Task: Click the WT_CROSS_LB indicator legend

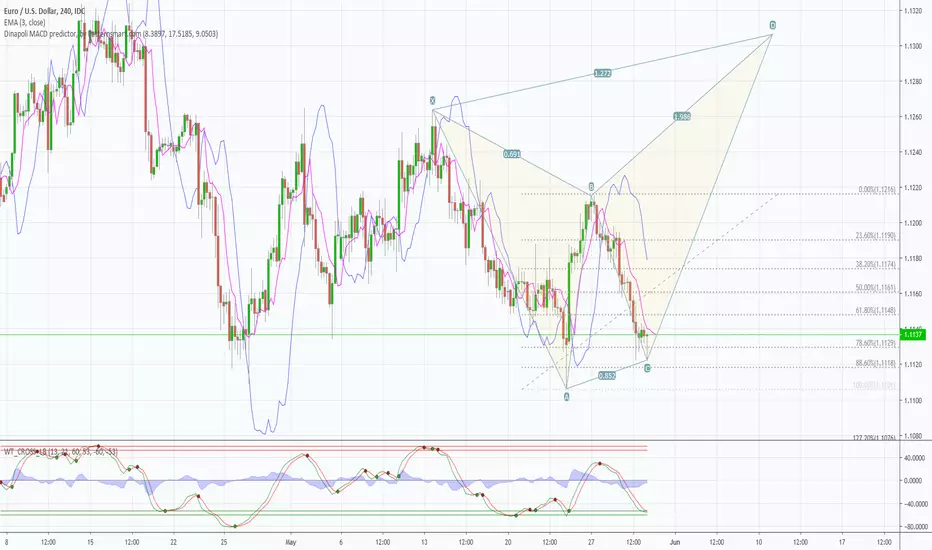Action: pos(61,452)
